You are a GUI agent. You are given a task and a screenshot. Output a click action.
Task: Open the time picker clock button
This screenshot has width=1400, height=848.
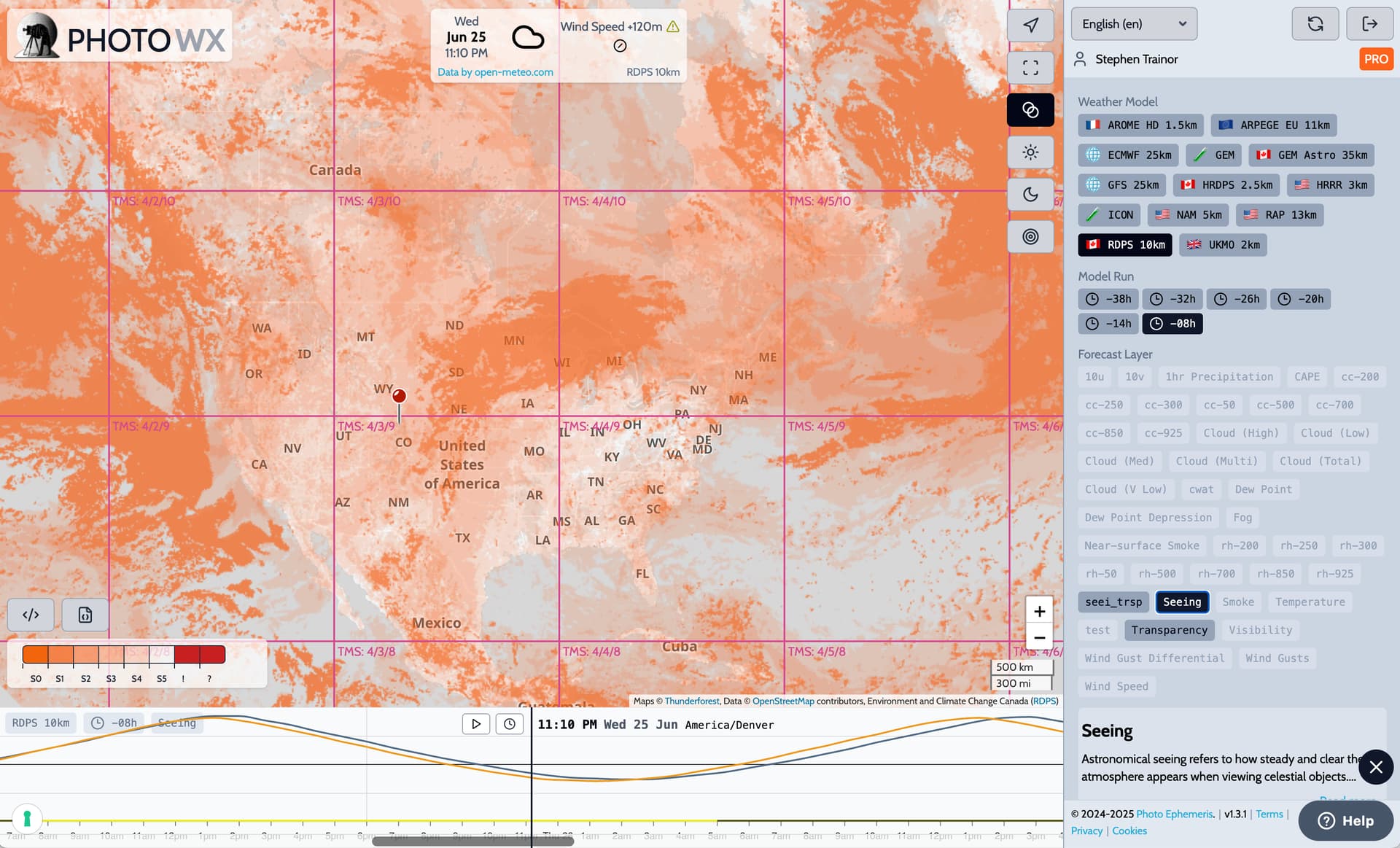pos(510,724)
